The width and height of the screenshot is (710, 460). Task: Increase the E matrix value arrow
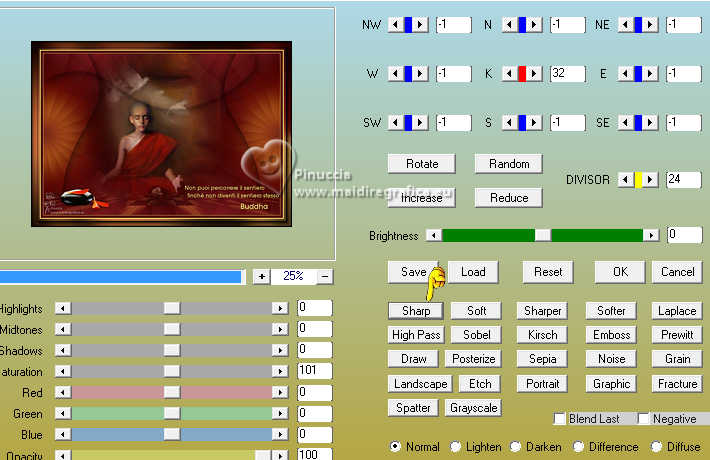(x=651, y=73)
